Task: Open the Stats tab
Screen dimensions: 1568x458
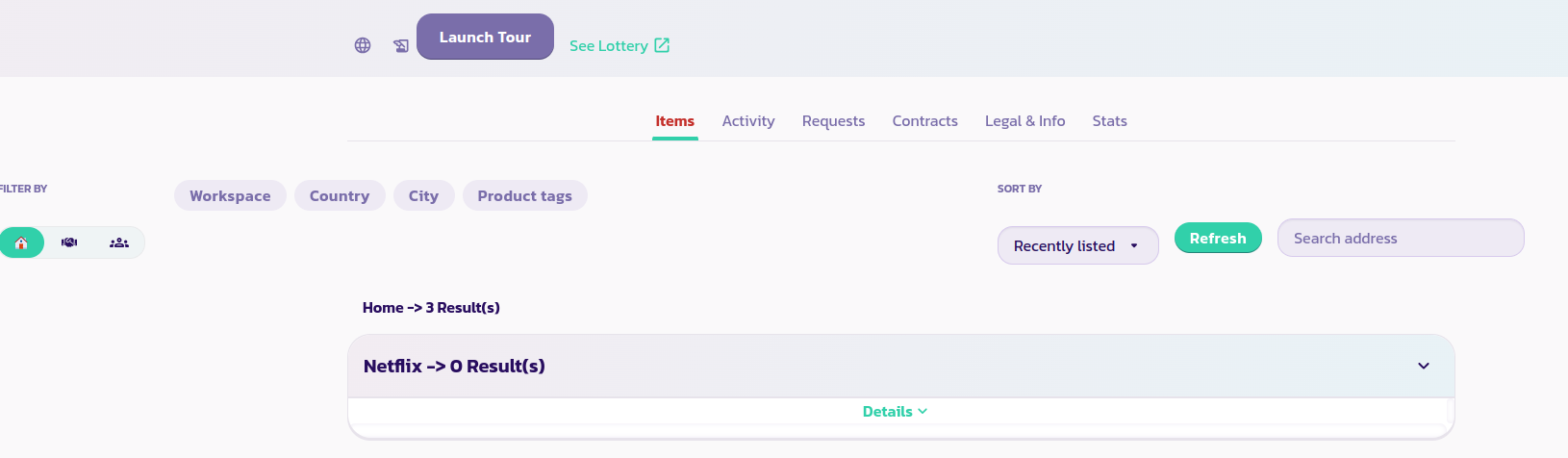Action: 1109,121
